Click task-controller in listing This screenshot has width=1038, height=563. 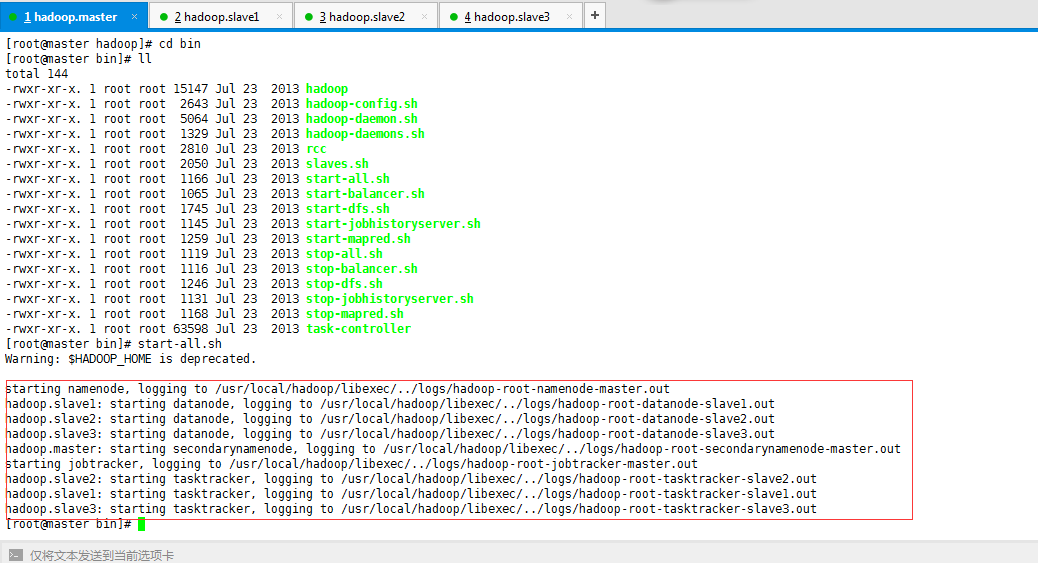358,329
